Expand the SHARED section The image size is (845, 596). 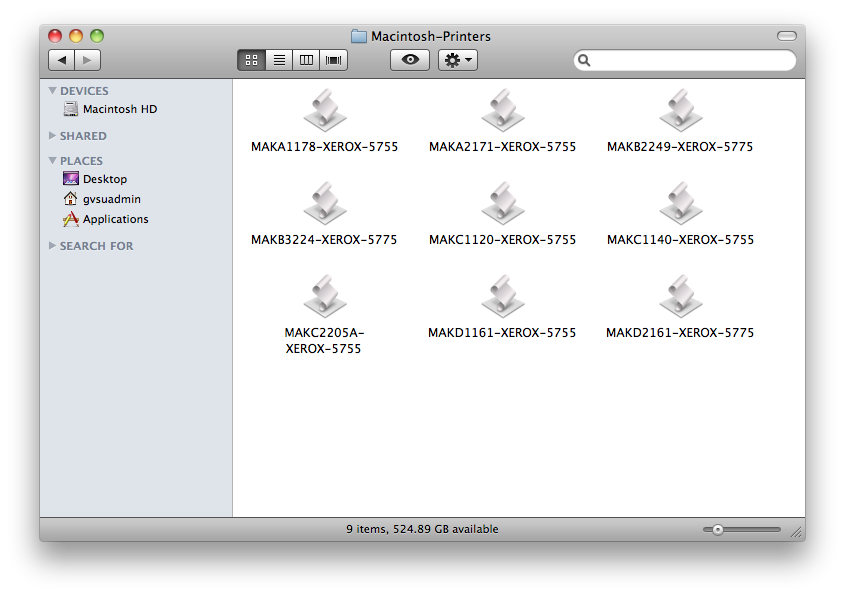click(x=53, y=136)
